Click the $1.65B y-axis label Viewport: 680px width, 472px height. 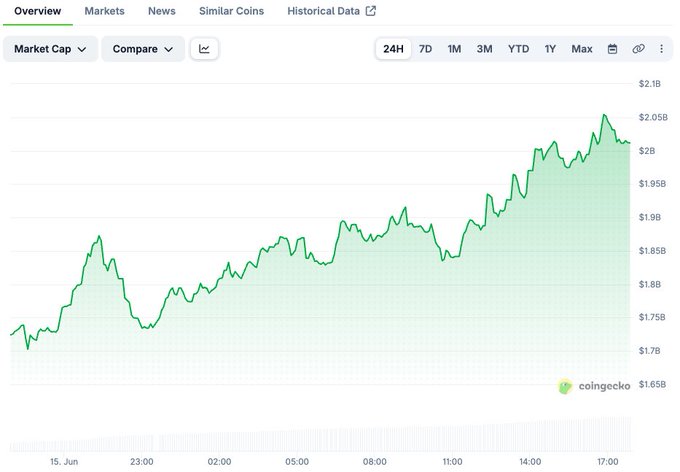click(x=652, y=384)
